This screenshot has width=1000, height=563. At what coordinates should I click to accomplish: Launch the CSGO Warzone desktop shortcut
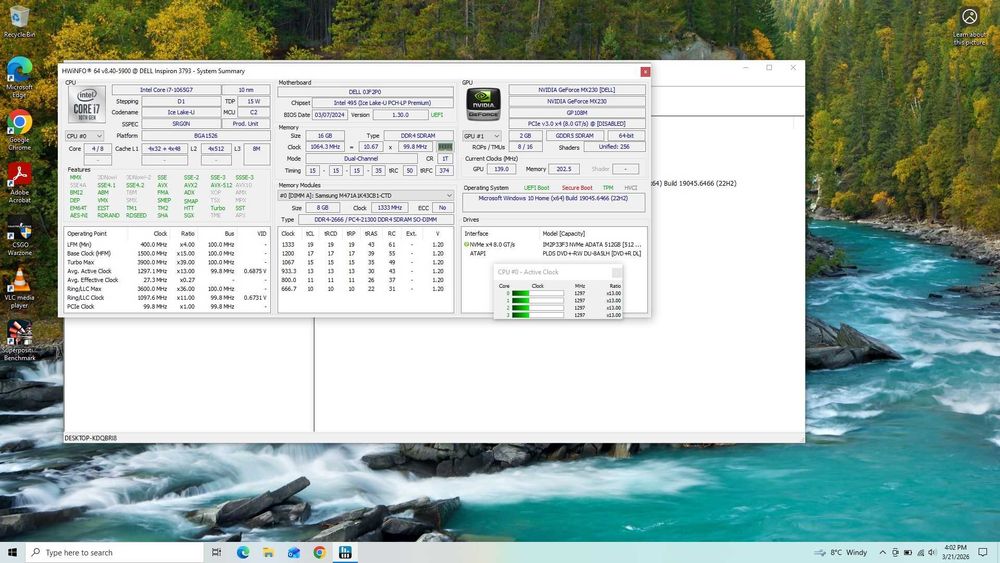pos(19,236)
